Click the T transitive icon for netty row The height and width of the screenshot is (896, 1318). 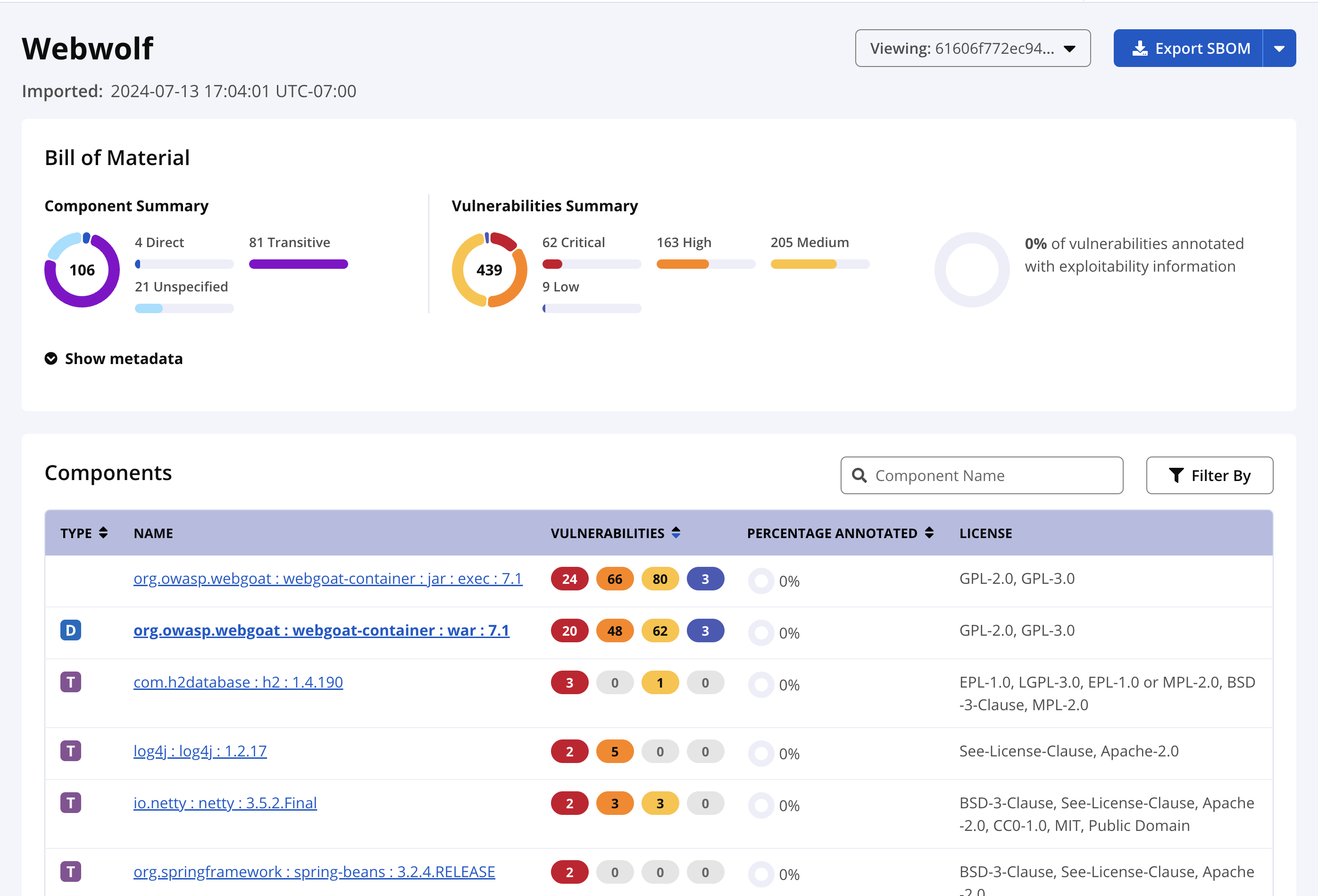point(71,803)
